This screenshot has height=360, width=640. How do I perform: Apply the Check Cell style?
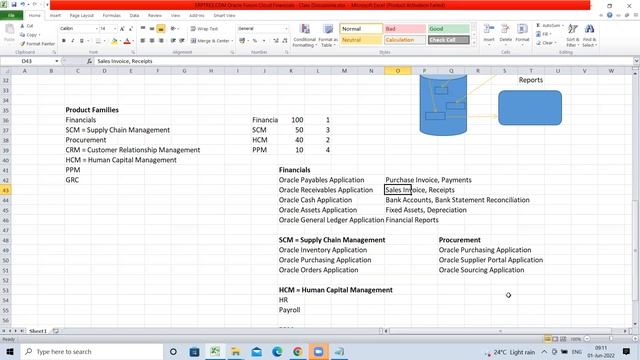pyautogui.click(x=448, y=40)
